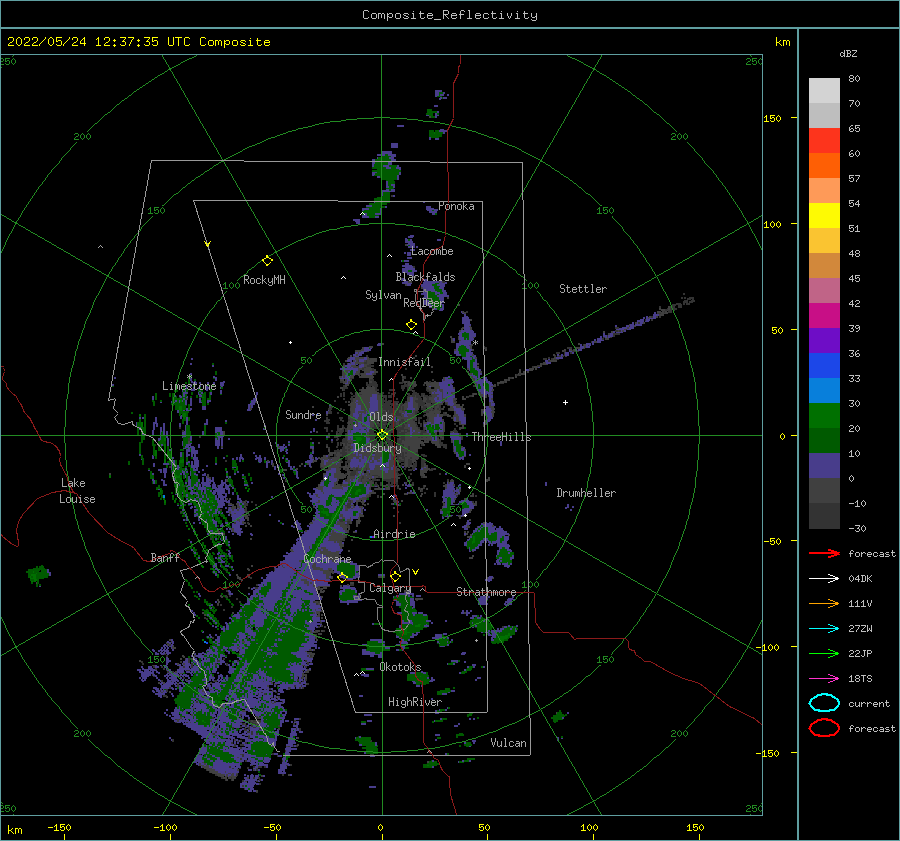Click the Ponoka city label
Screen dimensions: 900x841
(456, 206)
